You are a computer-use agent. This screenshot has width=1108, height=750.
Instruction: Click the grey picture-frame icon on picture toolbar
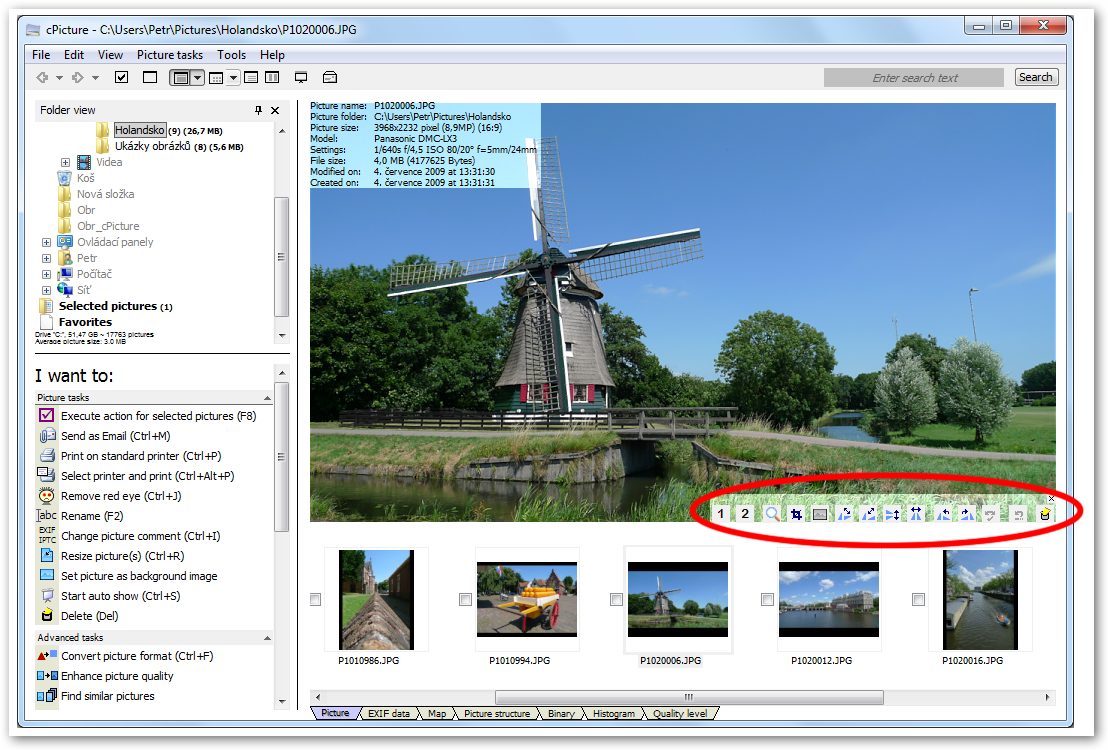pos(820,515)
